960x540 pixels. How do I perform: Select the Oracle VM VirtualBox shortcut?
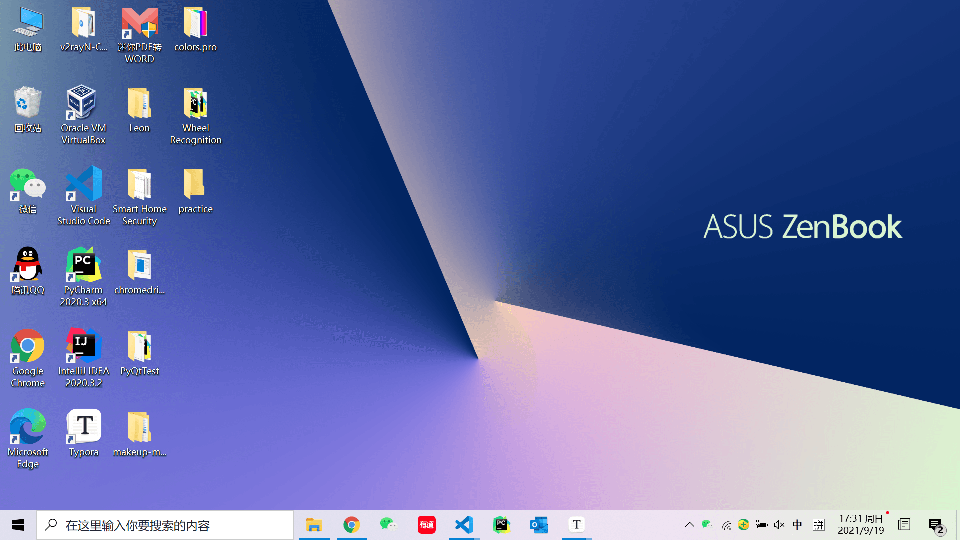[x=83, y=115]
